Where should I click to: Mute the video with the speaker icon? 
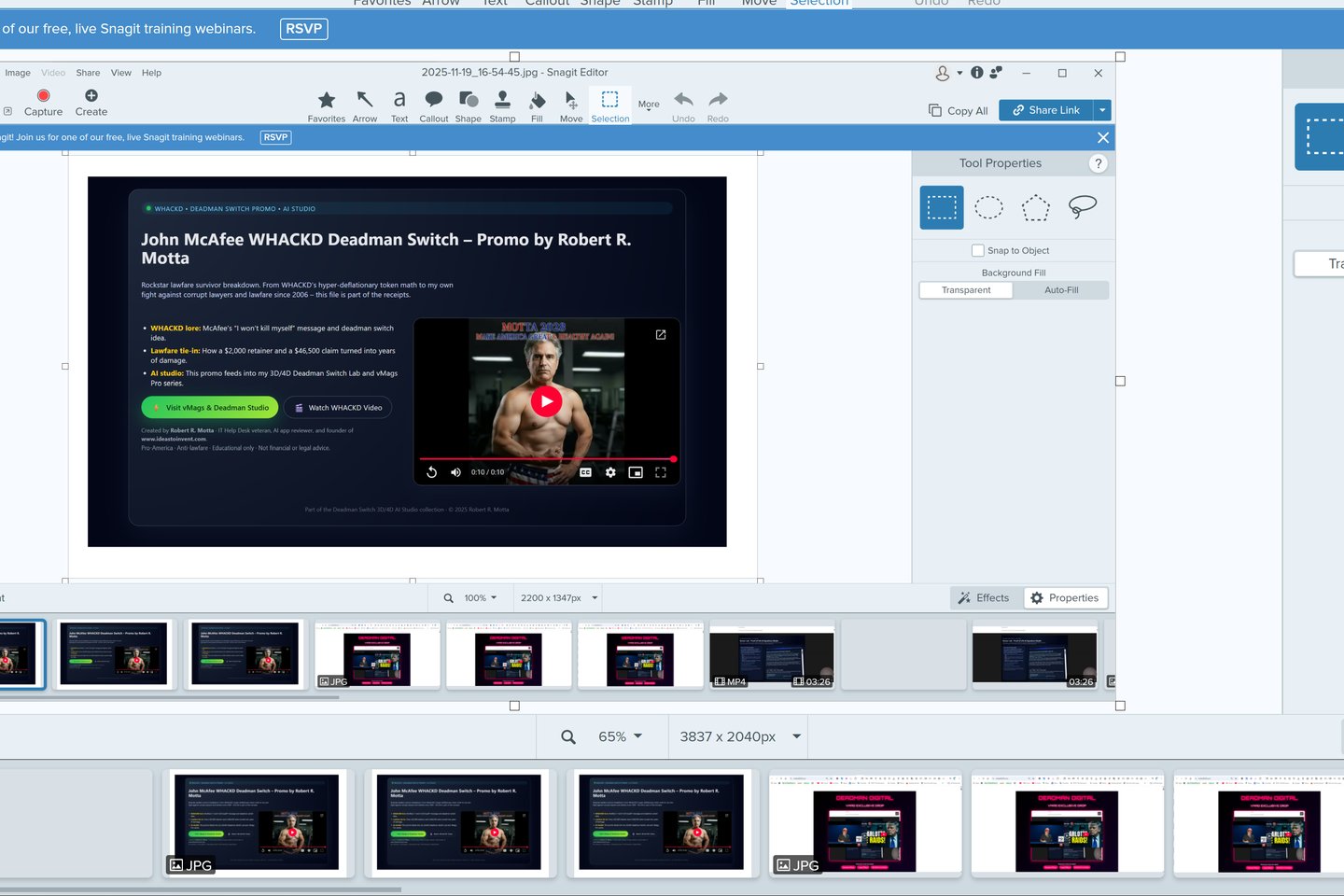(455, 472)
